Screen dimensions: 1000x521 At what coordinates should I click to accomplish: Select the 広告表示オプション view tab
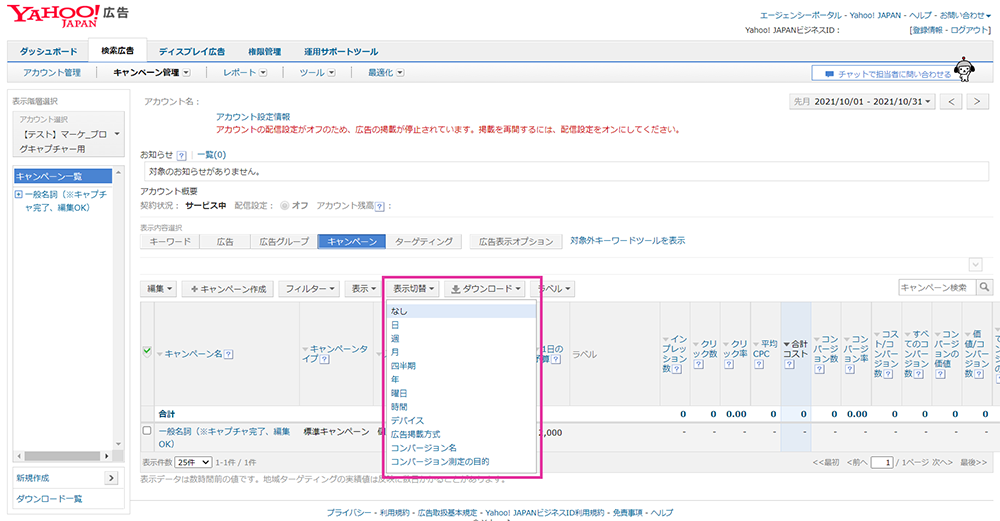pos(516,242)
